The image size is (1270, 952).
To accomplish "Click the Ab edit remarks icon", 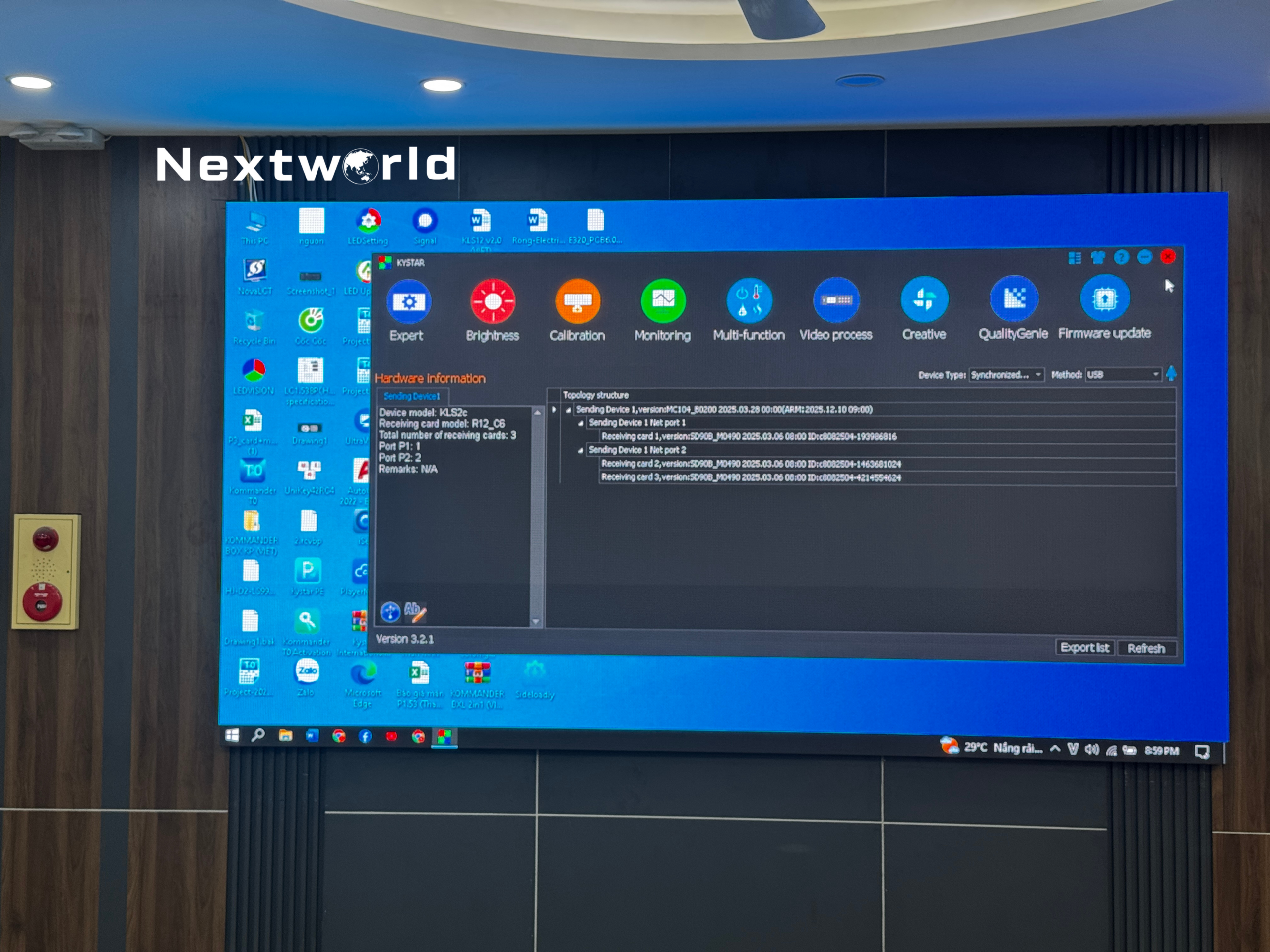I will coord(415,611).
